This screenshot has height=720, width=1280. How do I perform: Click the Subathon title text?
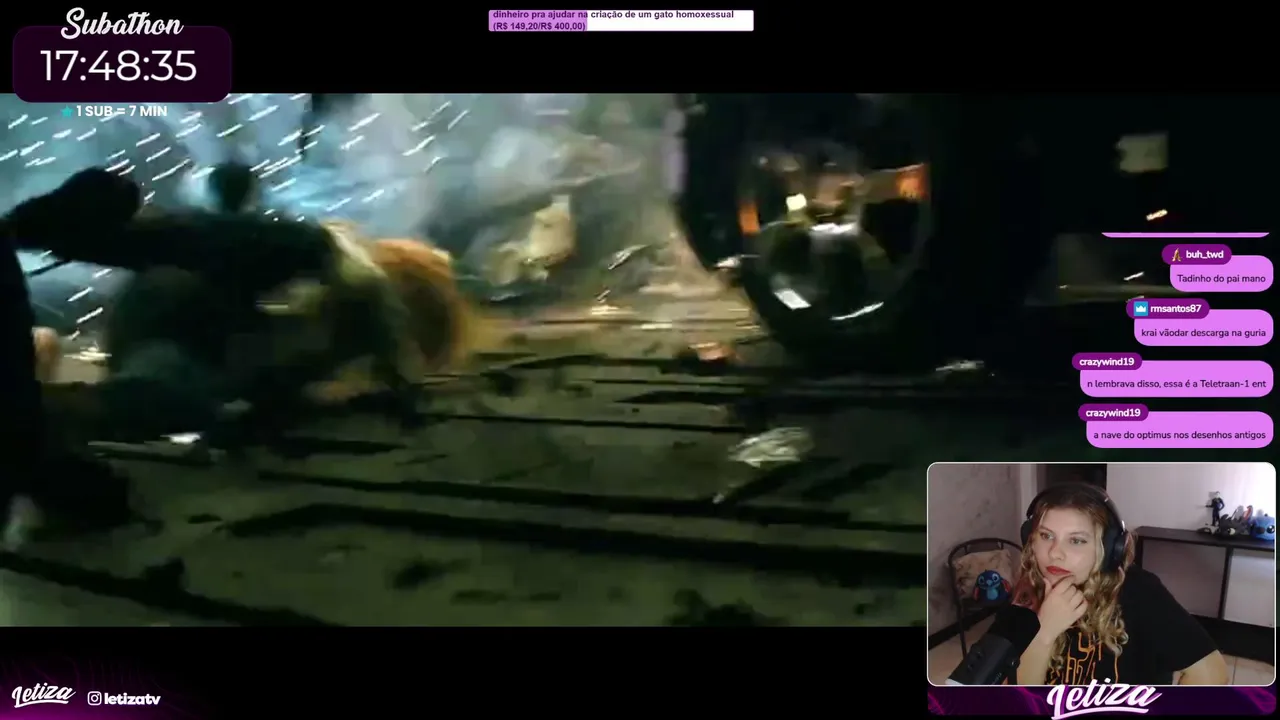click(122, 24)
